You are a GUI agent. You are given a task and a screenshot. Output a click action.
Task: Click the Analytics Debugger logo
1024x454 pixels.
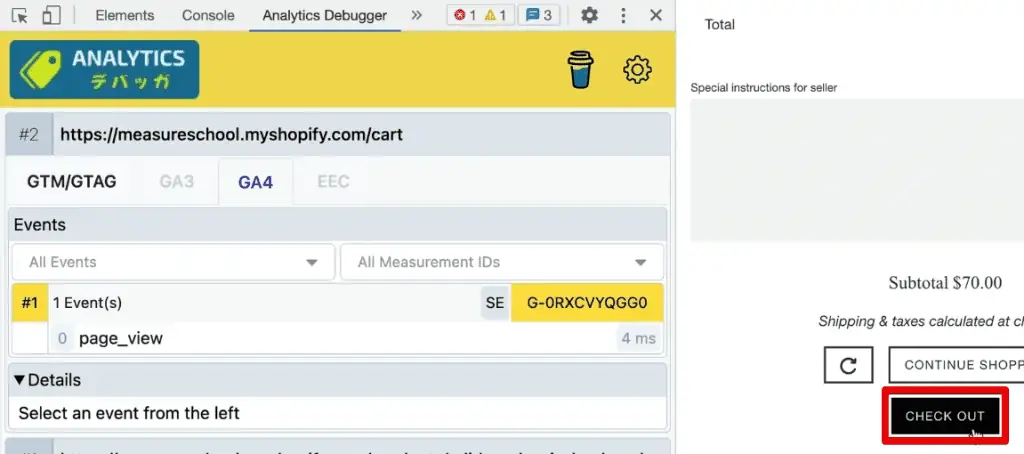pyautogui.click(x=105, y=70)
